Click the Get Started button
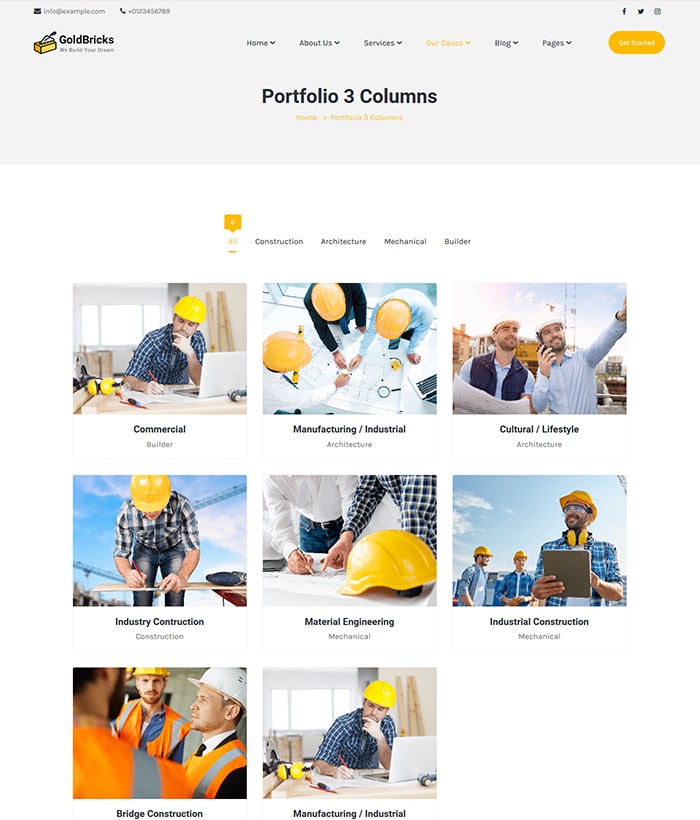The height and width of the screenshot is (820, 700). point(636,42)
